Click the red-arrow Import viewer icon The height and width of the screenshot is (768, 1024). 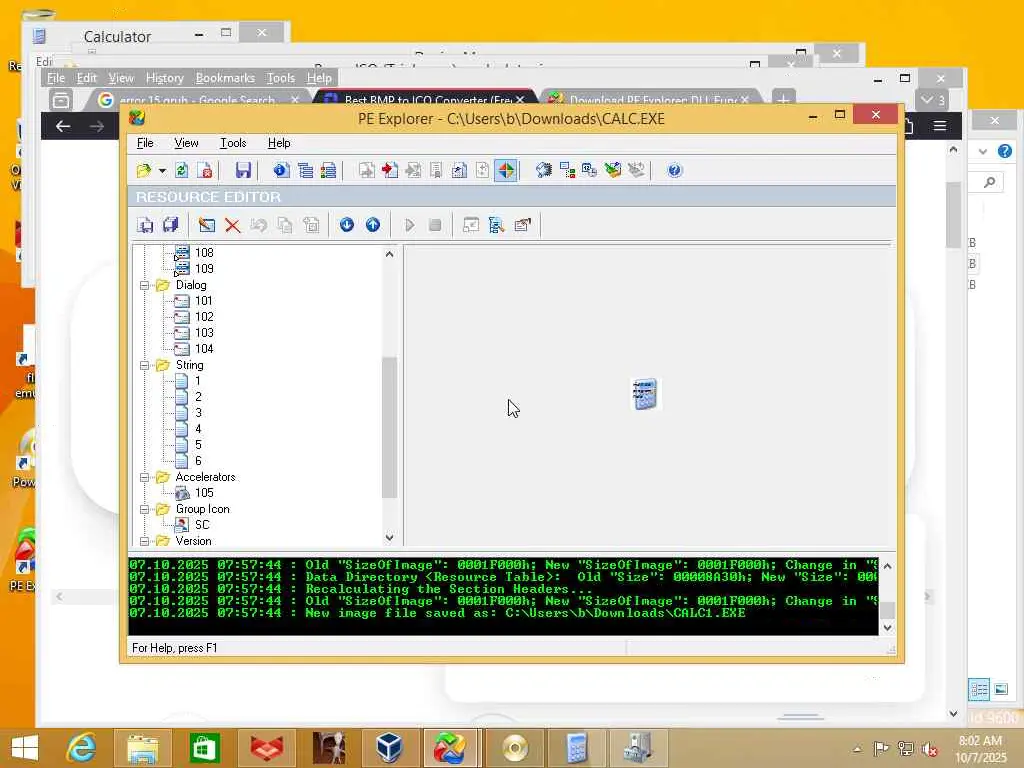tap(390, 170)
